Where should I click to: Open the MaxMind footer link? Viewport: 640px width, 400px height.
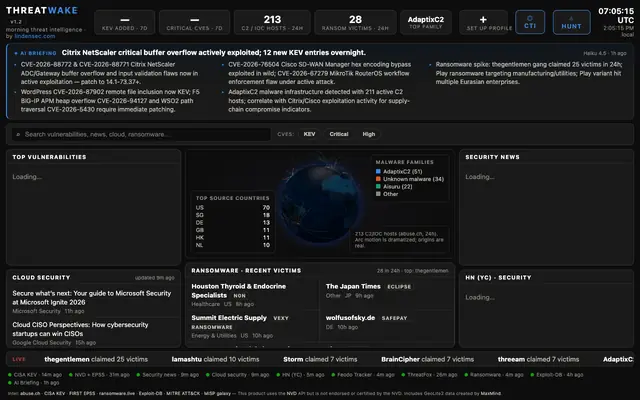point(490,393)
